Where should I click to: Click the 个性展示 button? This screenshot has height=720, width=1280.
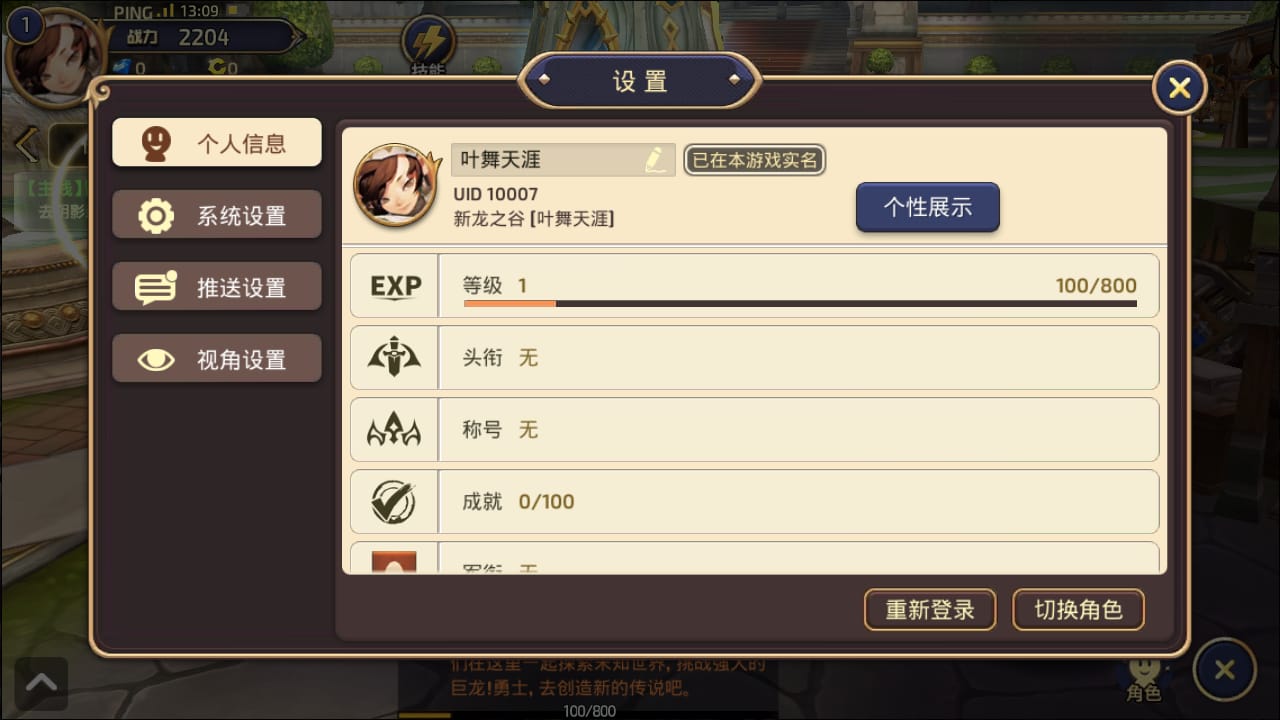(x=928, y=207)
